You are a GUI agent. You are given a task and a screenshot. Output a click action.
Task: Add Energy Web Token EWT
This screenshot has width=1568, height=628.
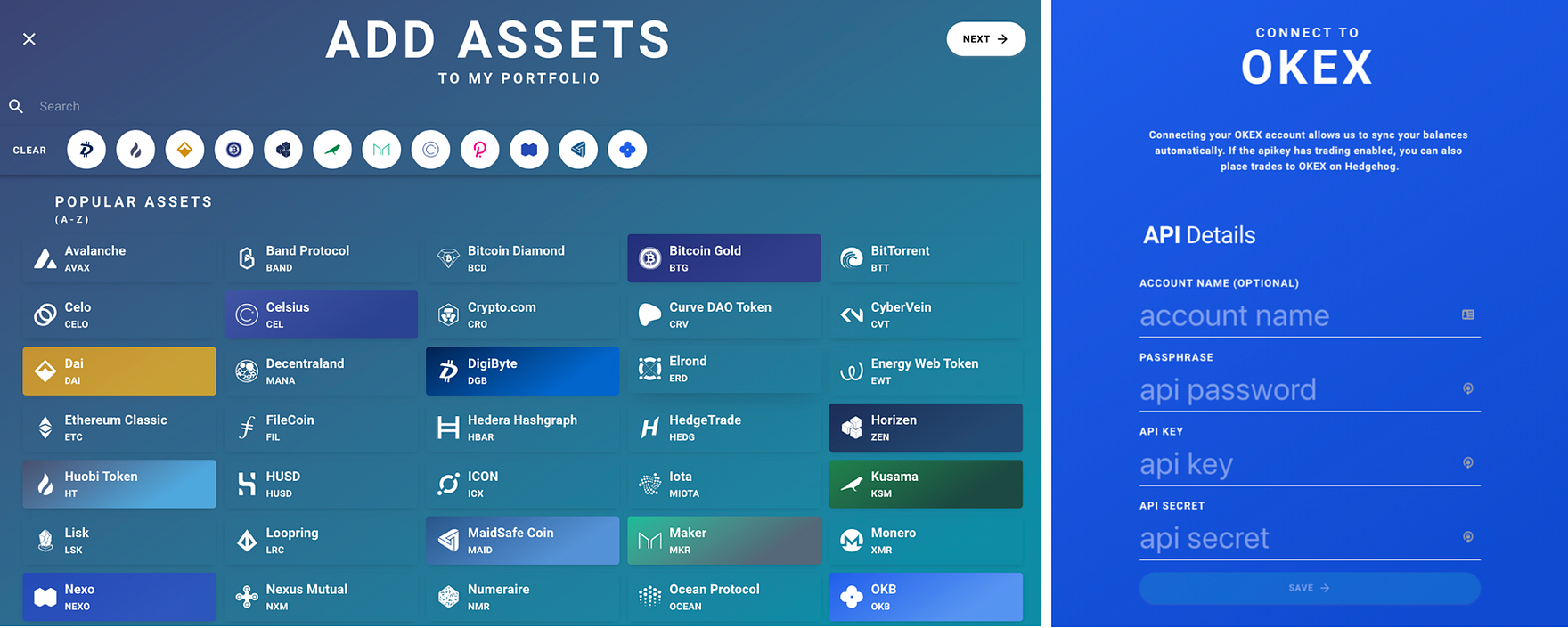click(926, 371)
